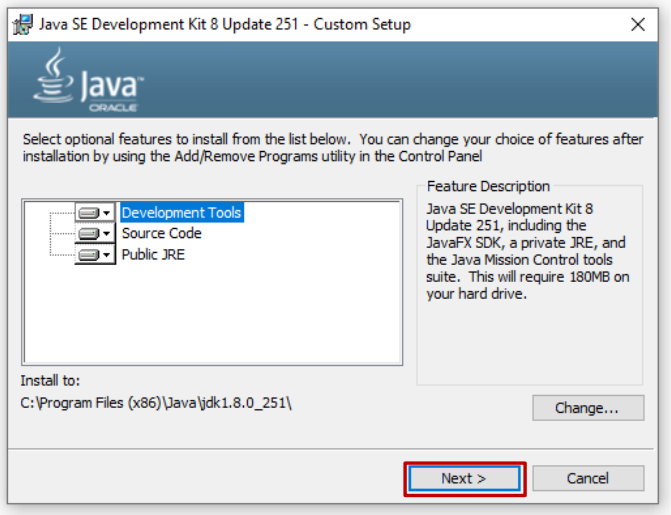Viewport: 671px width, 515px height.
Task: Open the Source Code feature dropdown
Action: (x=95, y=233)
